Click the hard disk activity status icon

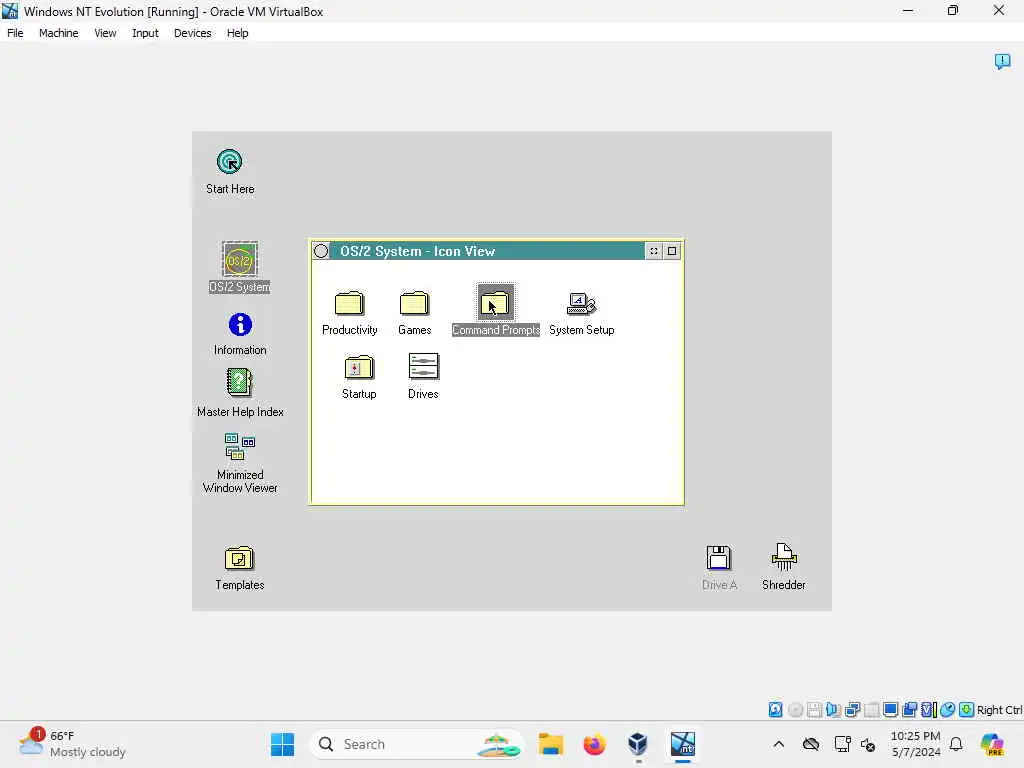pyautogui.click(x=775, y=710)
